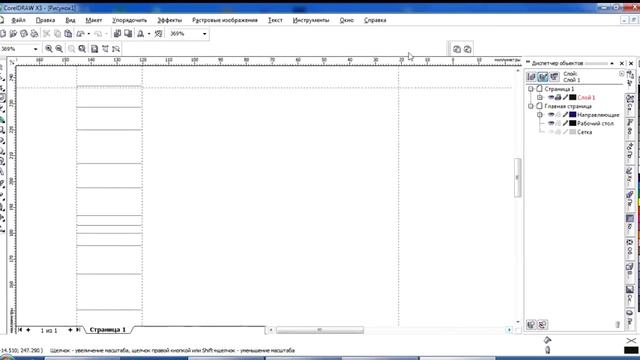
Task: Click Edit across layers in Object Manager
Action: pyautogui.click(x=542, y=77)
